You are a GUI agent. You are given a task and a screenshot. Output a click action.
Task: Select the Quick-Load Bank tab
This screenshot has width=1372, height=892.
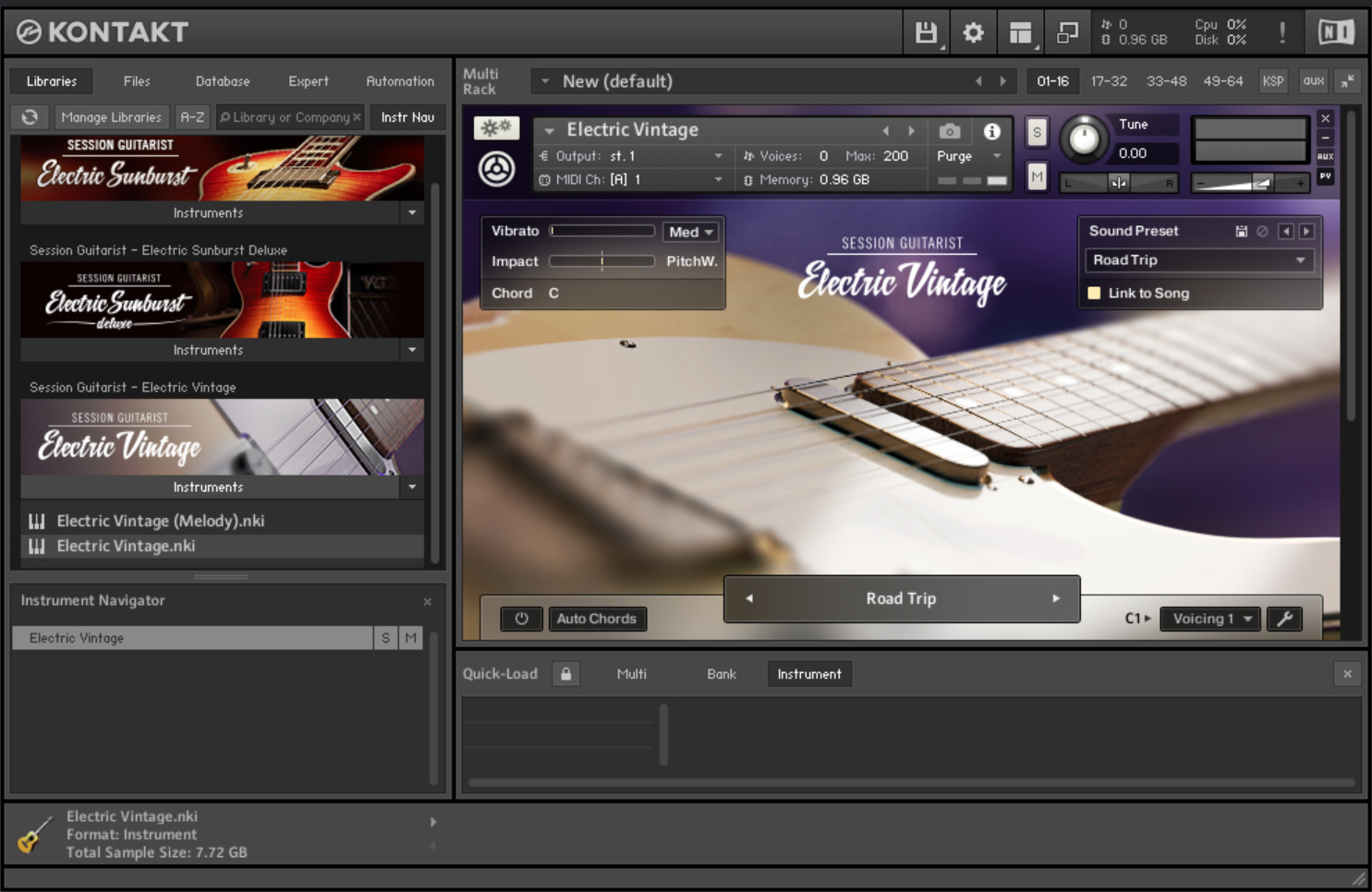pos(722,674)
